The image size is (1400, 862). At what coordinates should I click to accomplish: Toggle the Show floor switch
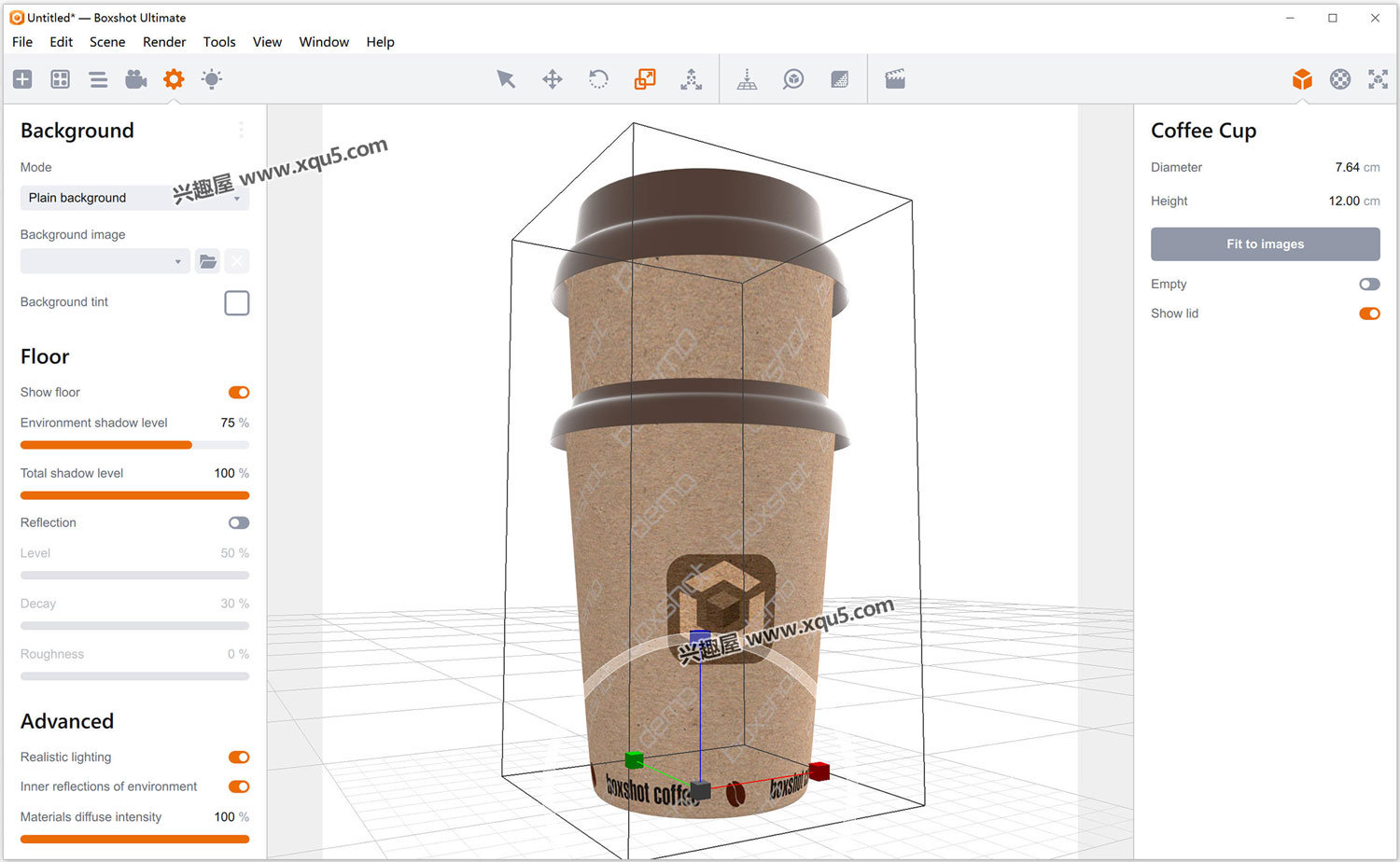click(x=239, y=393)
